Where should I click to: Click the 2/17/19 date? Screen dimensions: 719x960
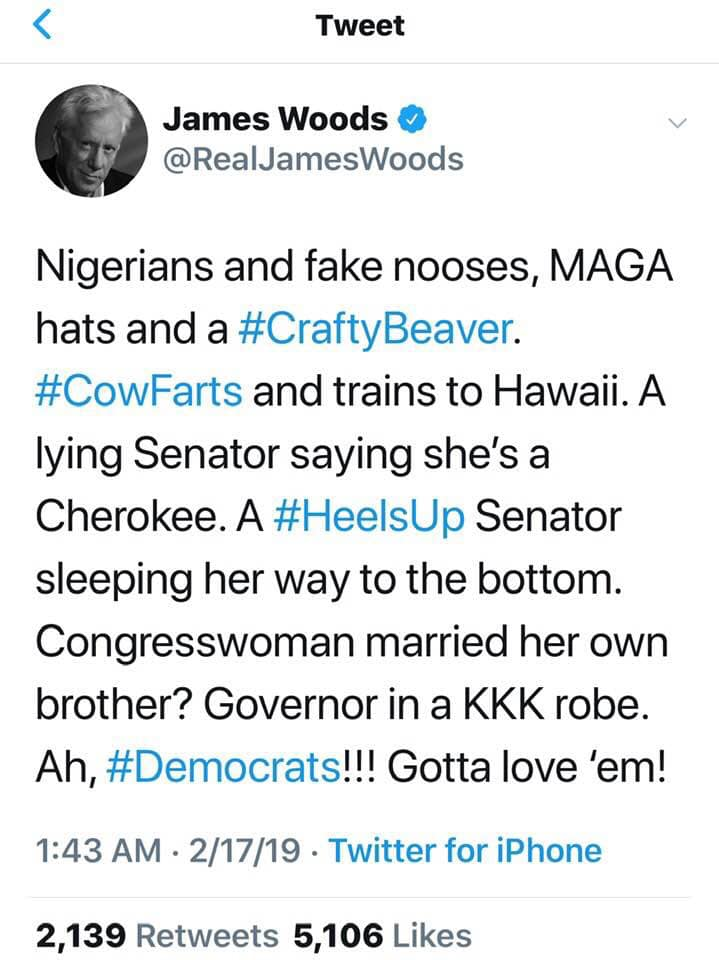pos(245,850)
